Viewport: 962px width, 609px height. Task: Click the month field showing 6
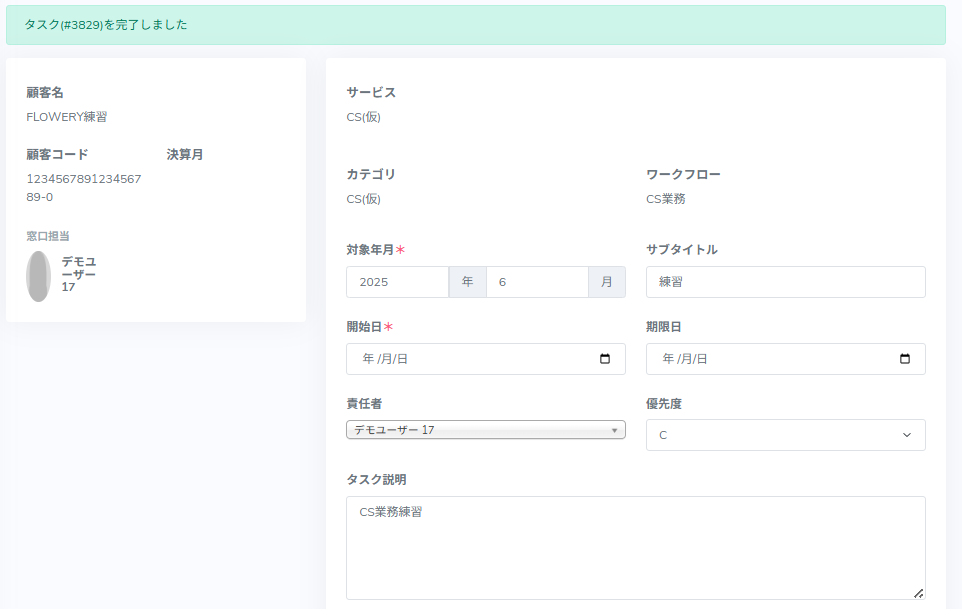[x=536, y=282]
